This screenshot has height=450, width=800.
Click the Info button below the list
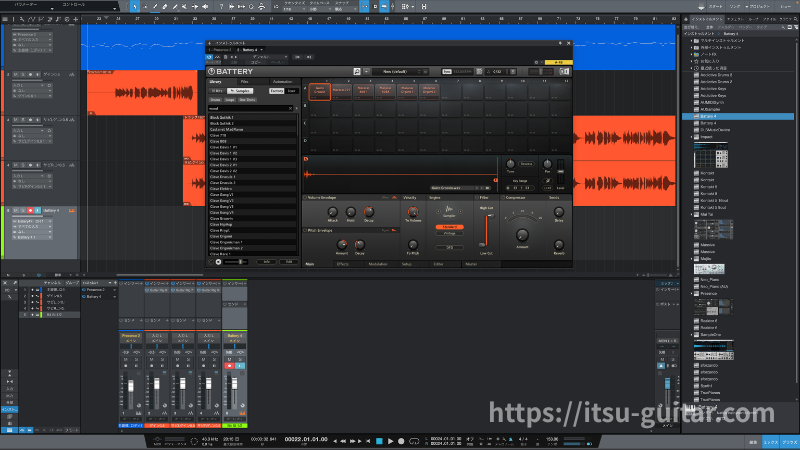(266, 262)
